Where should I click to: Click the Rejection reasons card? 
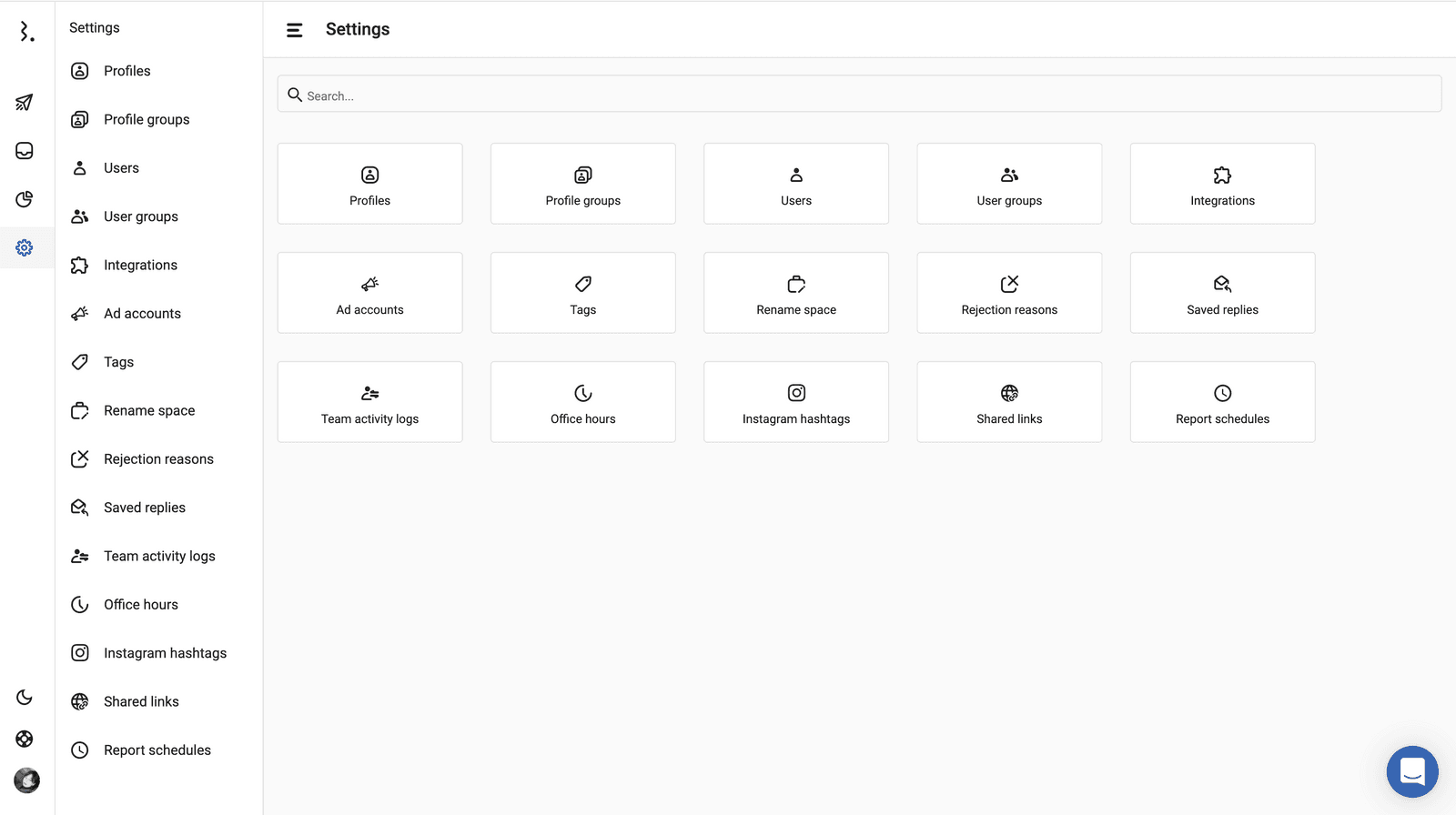pyautogui.click(x=1009, y=293)
